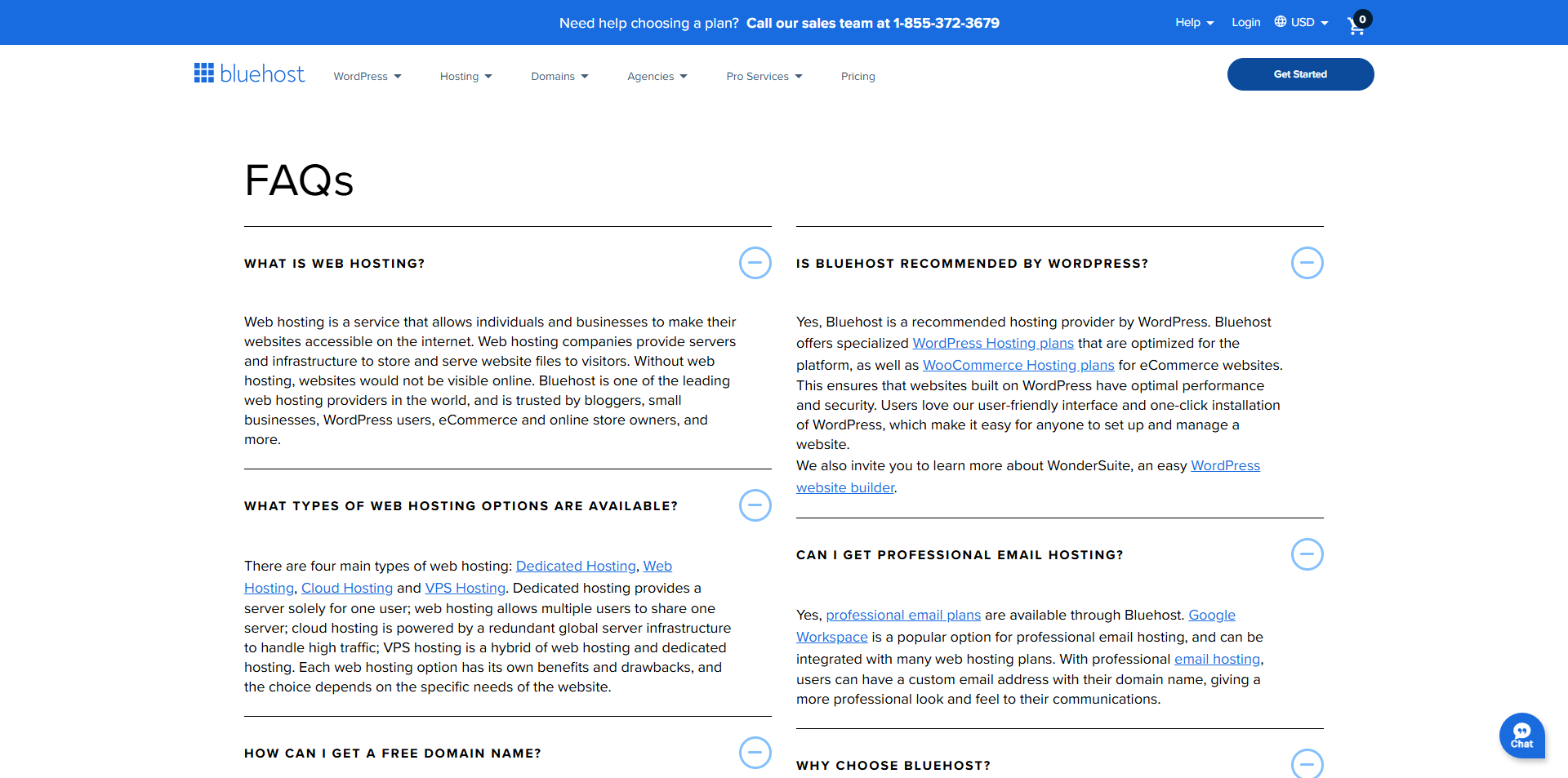Open the Cloud Hosting link
The height and width of the screenshot is (778, 1568).
(347, 588)
